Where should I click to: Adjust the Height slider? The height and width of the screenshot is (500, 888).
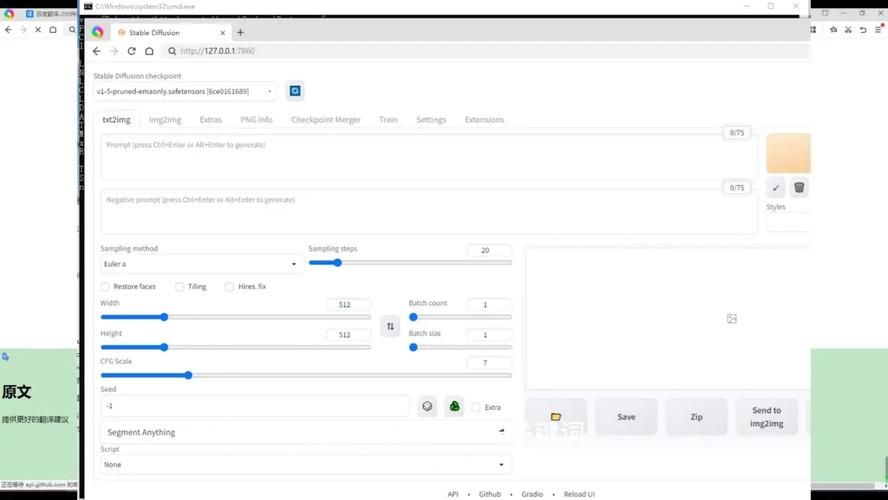click(x=236, y=347)
